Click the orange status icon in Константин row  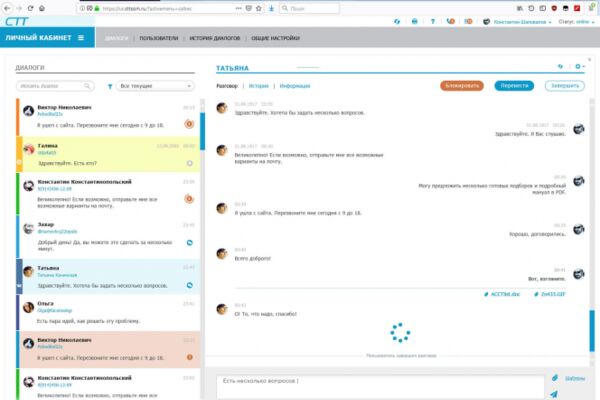point(189,199)
